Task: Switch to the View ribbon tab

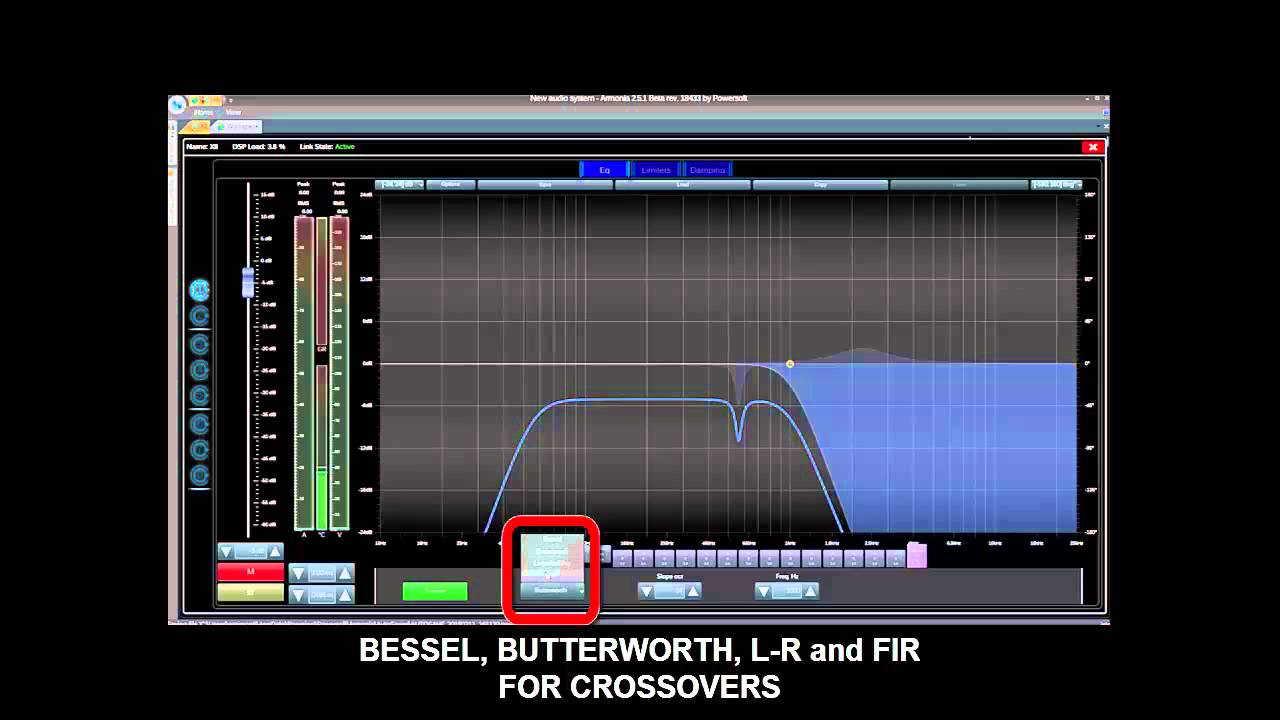Action: coord(233,112)
